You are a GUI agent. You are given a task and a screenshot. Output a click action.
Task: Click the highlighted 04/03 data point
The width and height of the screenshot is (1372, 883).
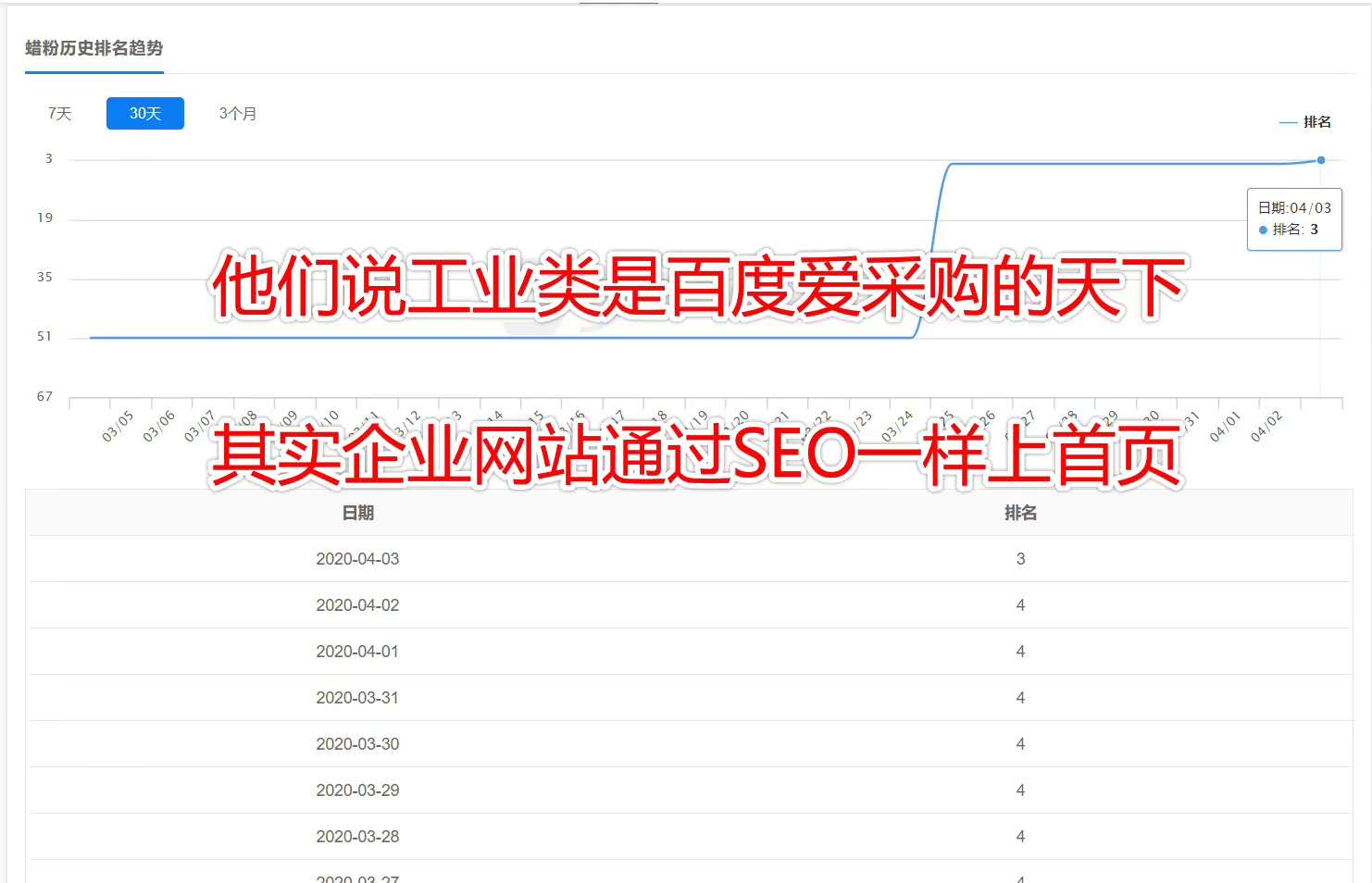pos(1321,160)
